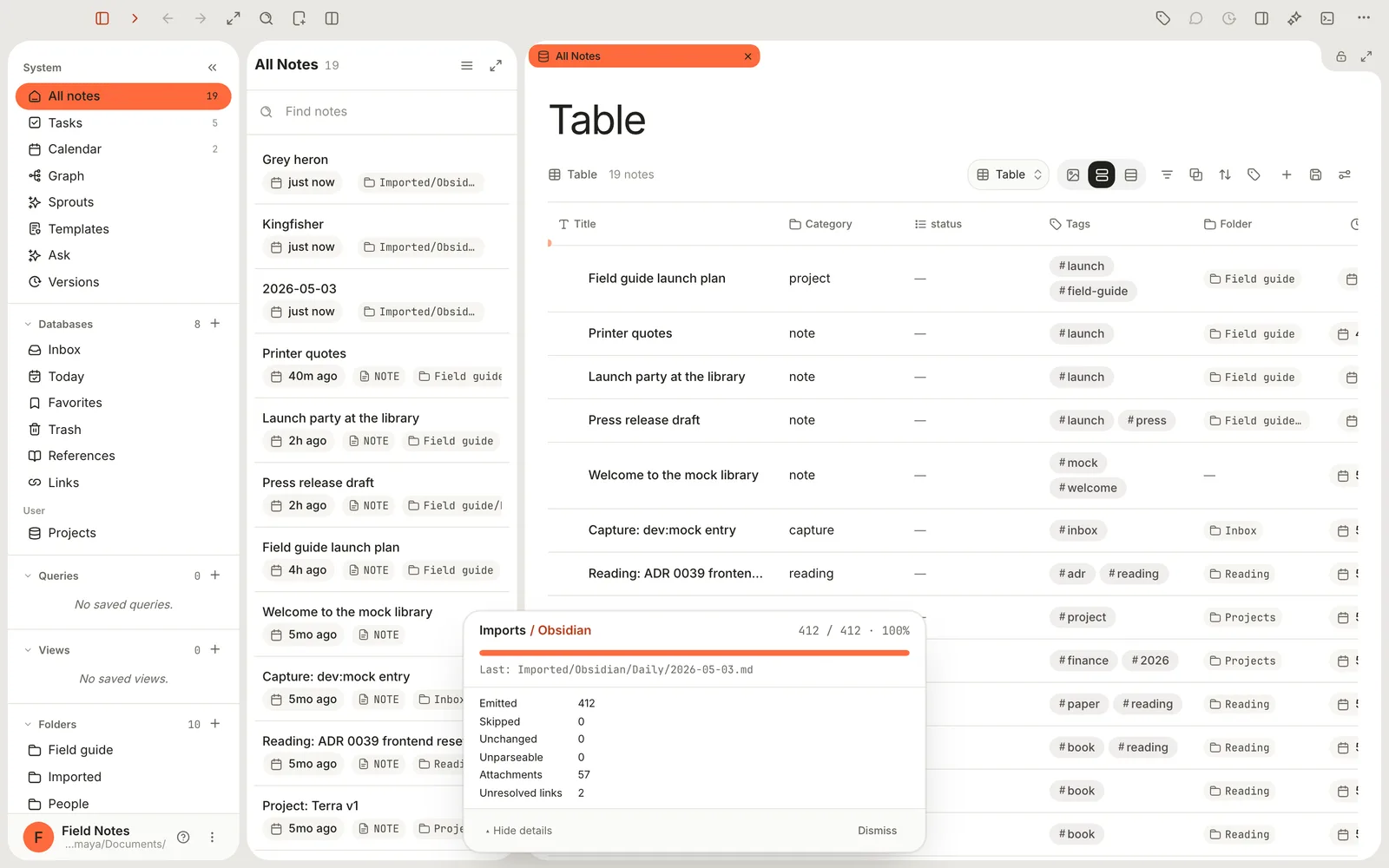The width and height of the screenshot is (1389, 868).
Task: Open the comments bubble icon in top-right toolbar
Action: (1196, 18)
